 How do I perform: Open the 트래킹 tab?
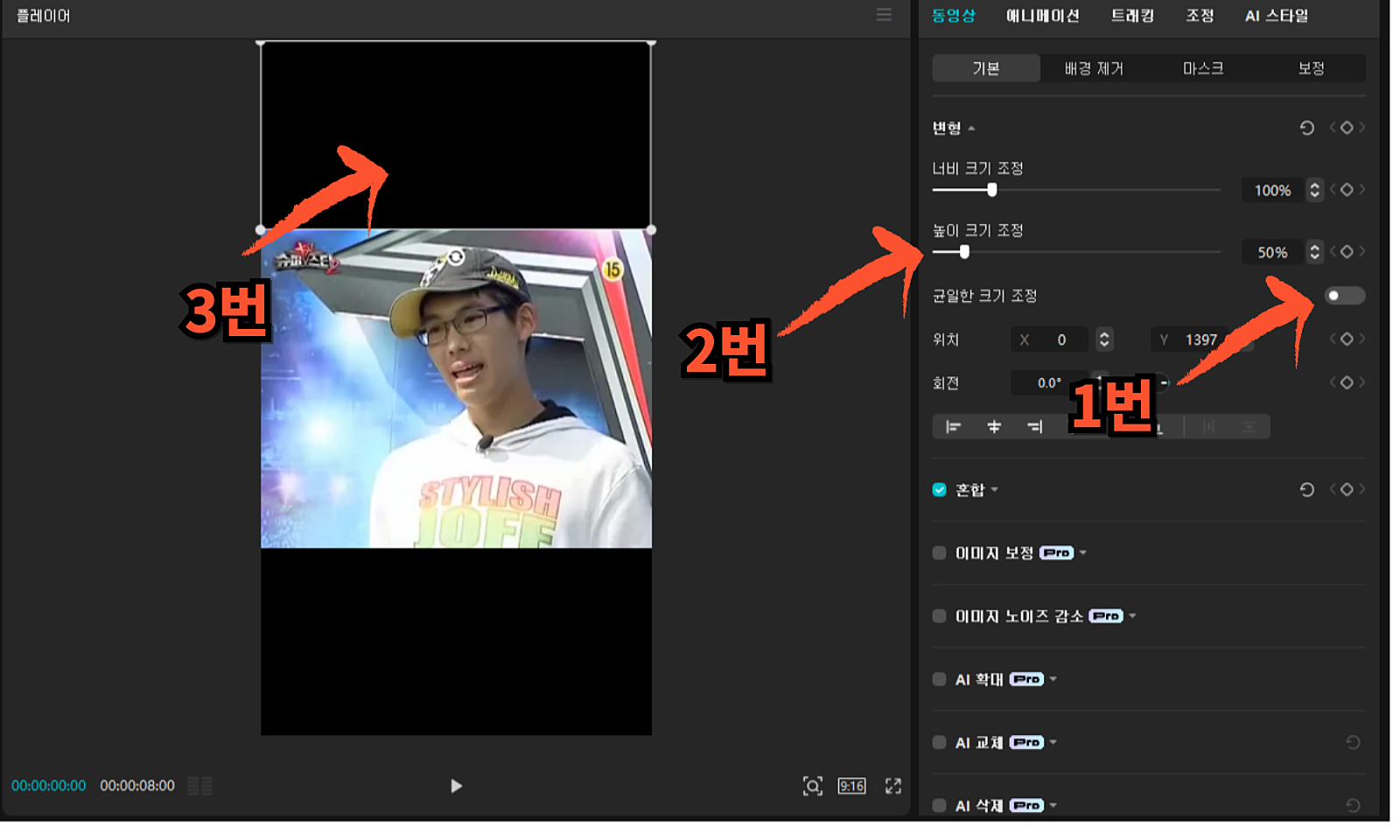[x=1132, y=16]
